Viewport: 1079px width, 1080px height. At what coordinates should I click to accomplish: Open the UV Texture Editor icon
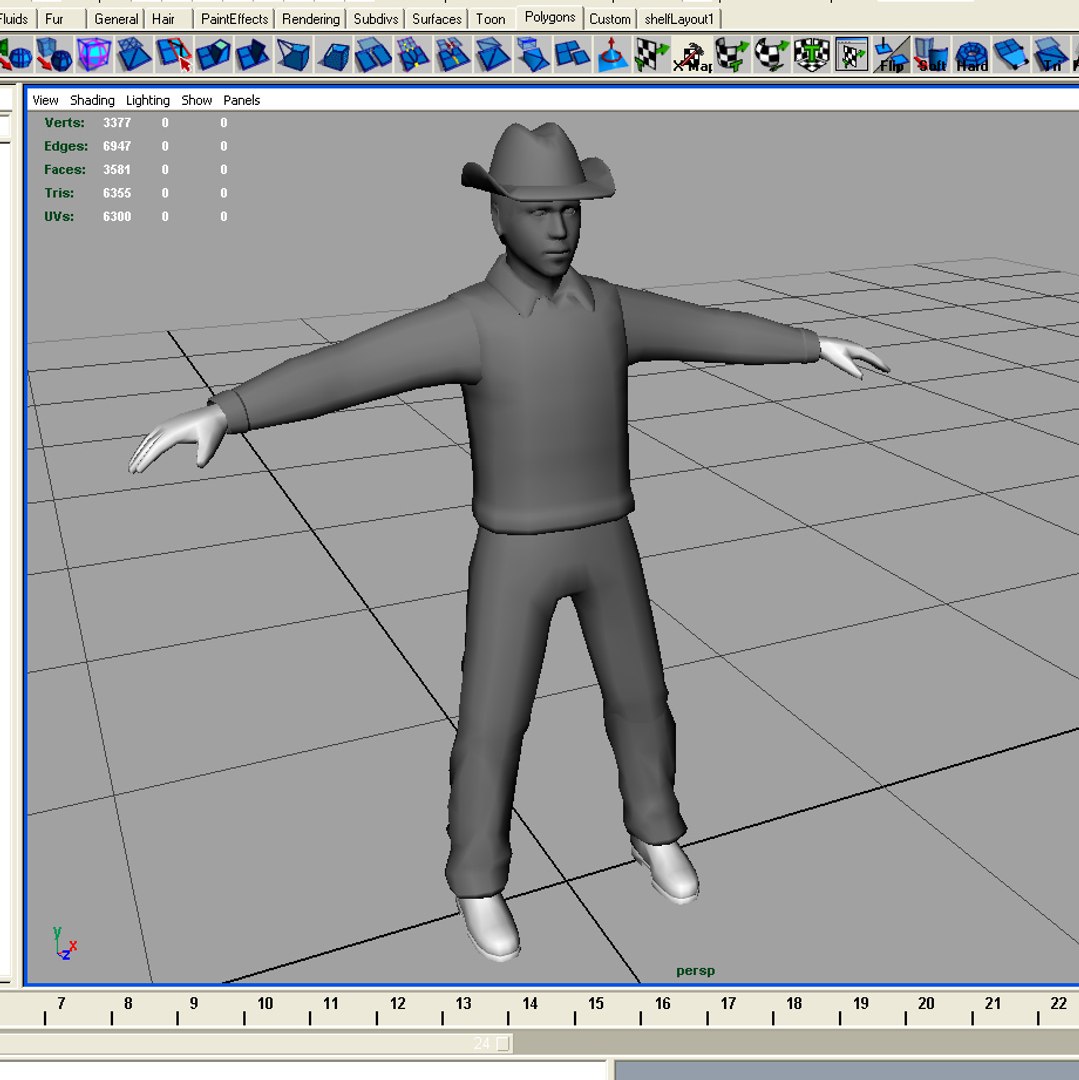(x=851, y=54)
